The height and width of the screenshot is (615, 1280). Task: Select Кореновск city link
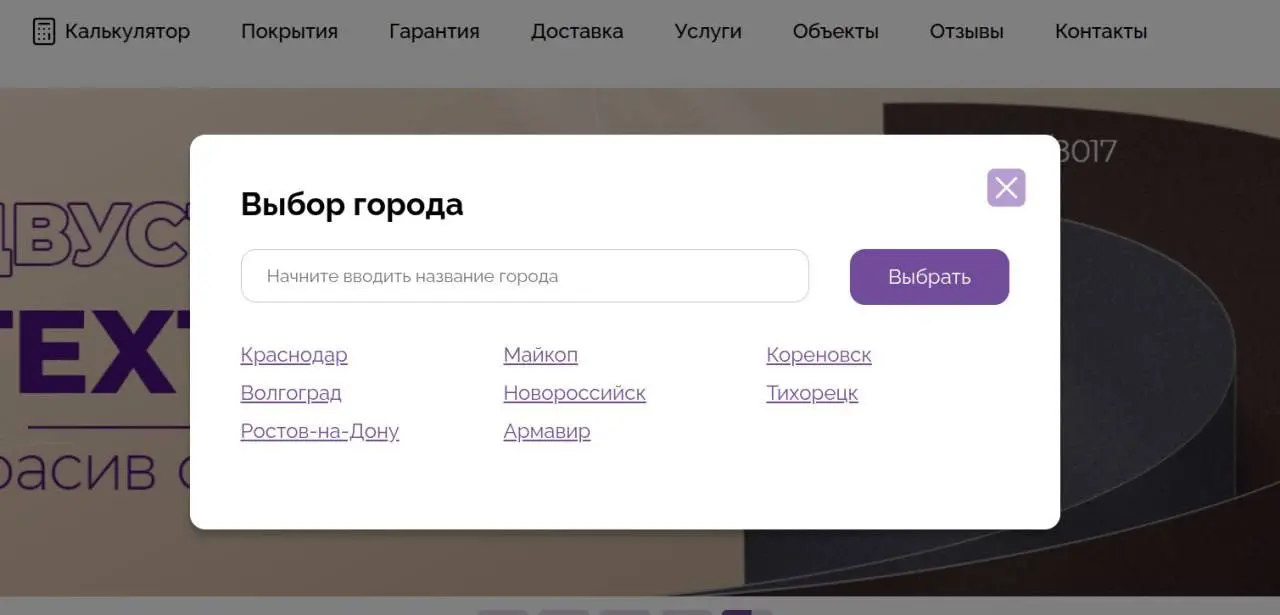tap(819, 355)
